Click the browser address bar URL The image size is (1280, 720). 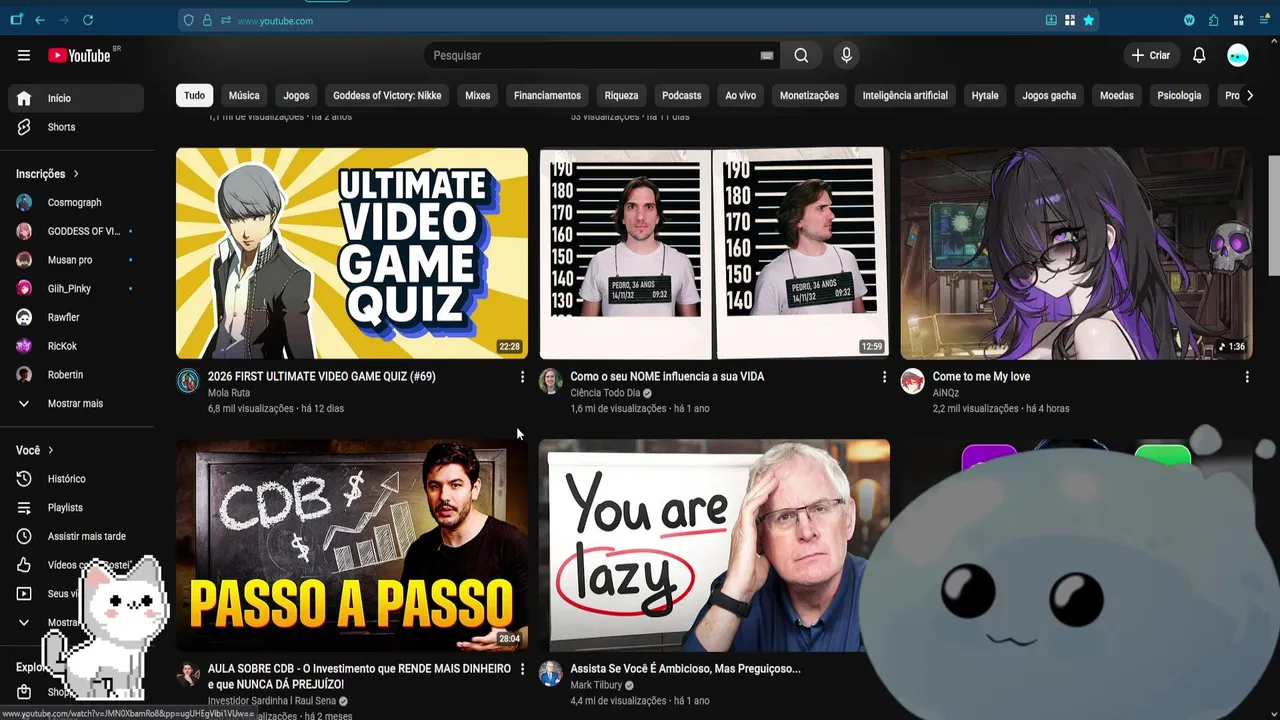[x=275, y=21]
